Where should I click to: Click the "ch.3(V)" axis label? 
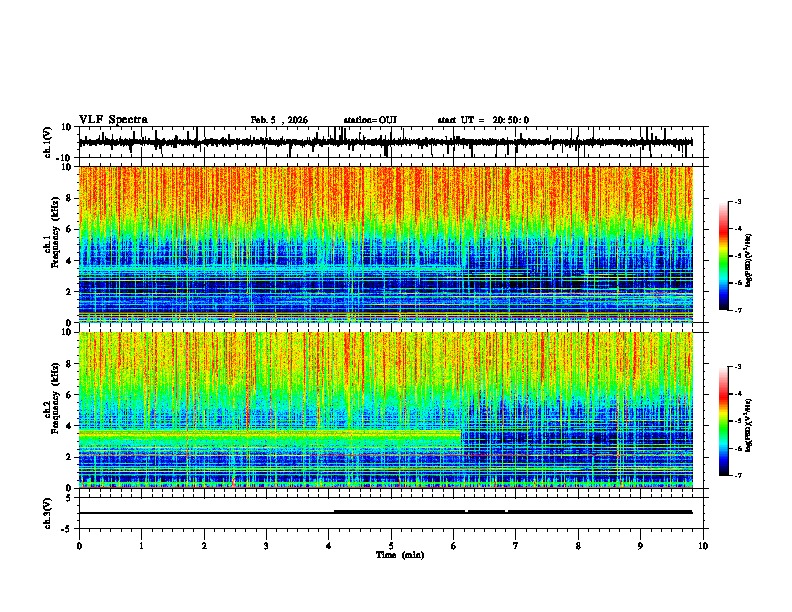coord(48,513)
